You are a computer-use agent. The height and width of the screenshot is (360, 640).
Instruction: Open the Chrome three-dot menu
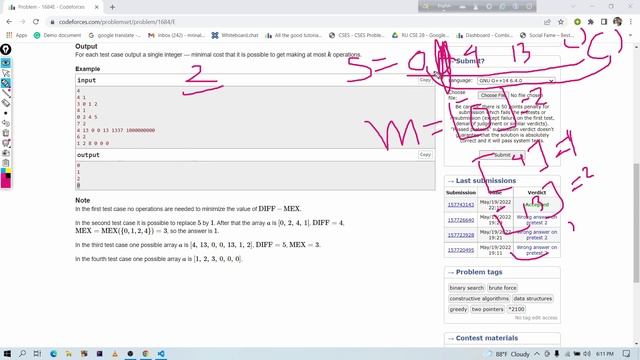[x=631, y=22]
